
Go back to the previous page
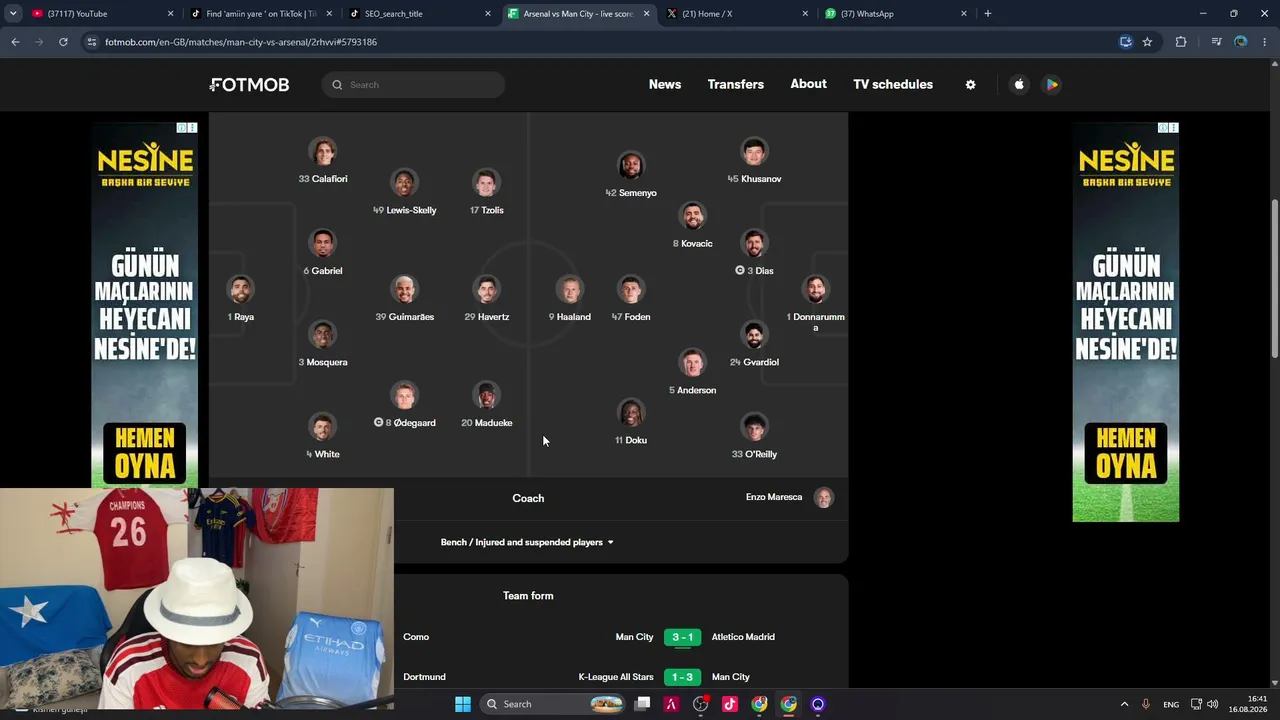(15, 42)
